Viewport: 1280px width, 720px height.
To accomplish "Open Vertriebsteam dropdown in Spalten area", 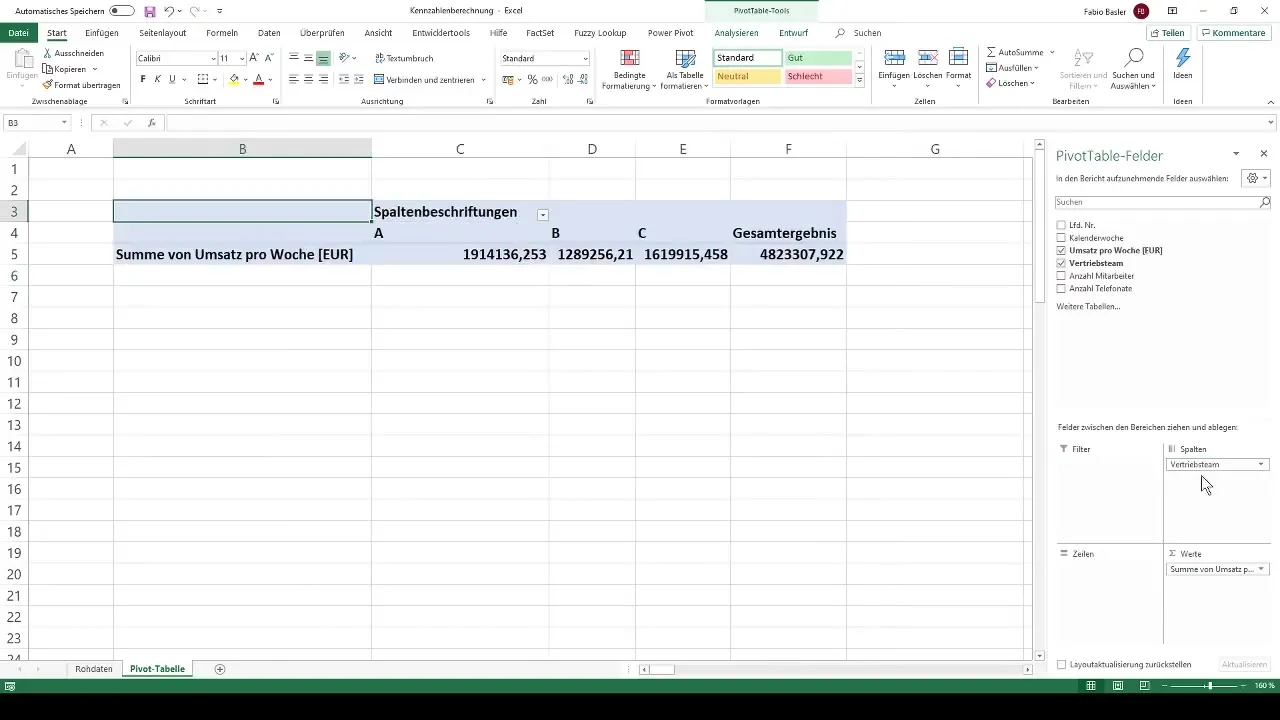I will [x=1261, y=464].
